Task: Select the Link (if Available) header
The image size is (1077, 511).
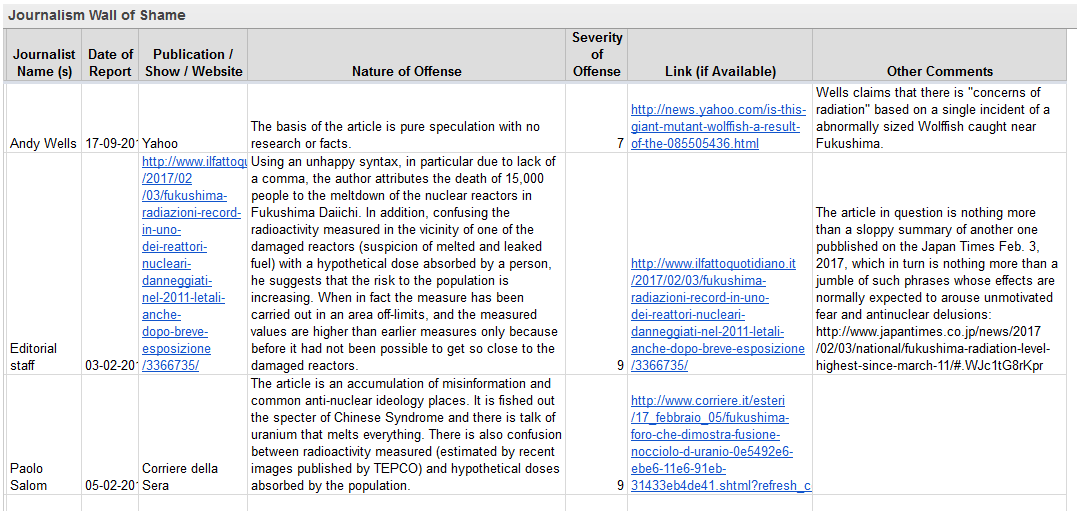Action: point(719,71)
